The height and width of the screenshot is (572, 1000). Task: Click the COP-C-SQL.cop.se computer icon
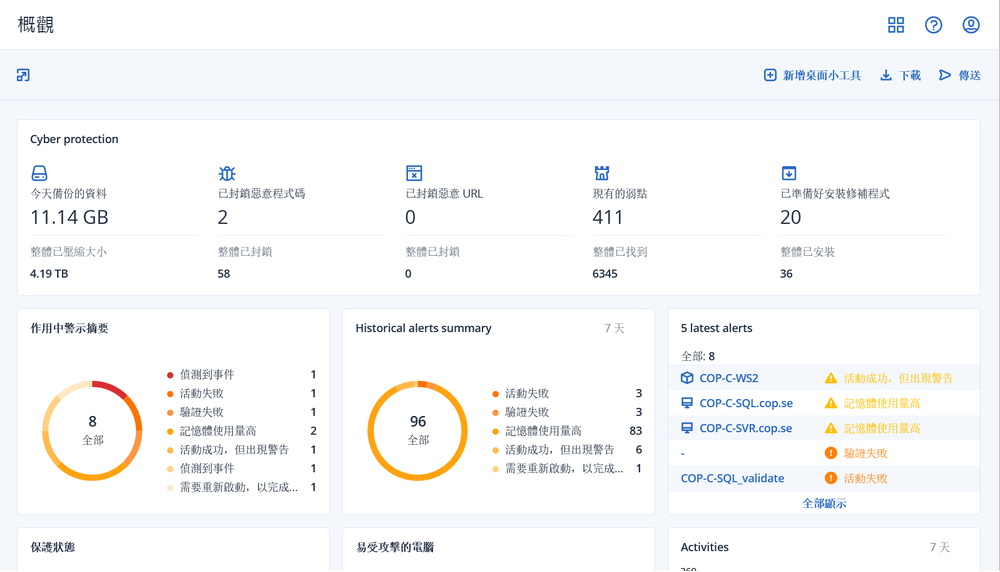[x=687, y=403]
